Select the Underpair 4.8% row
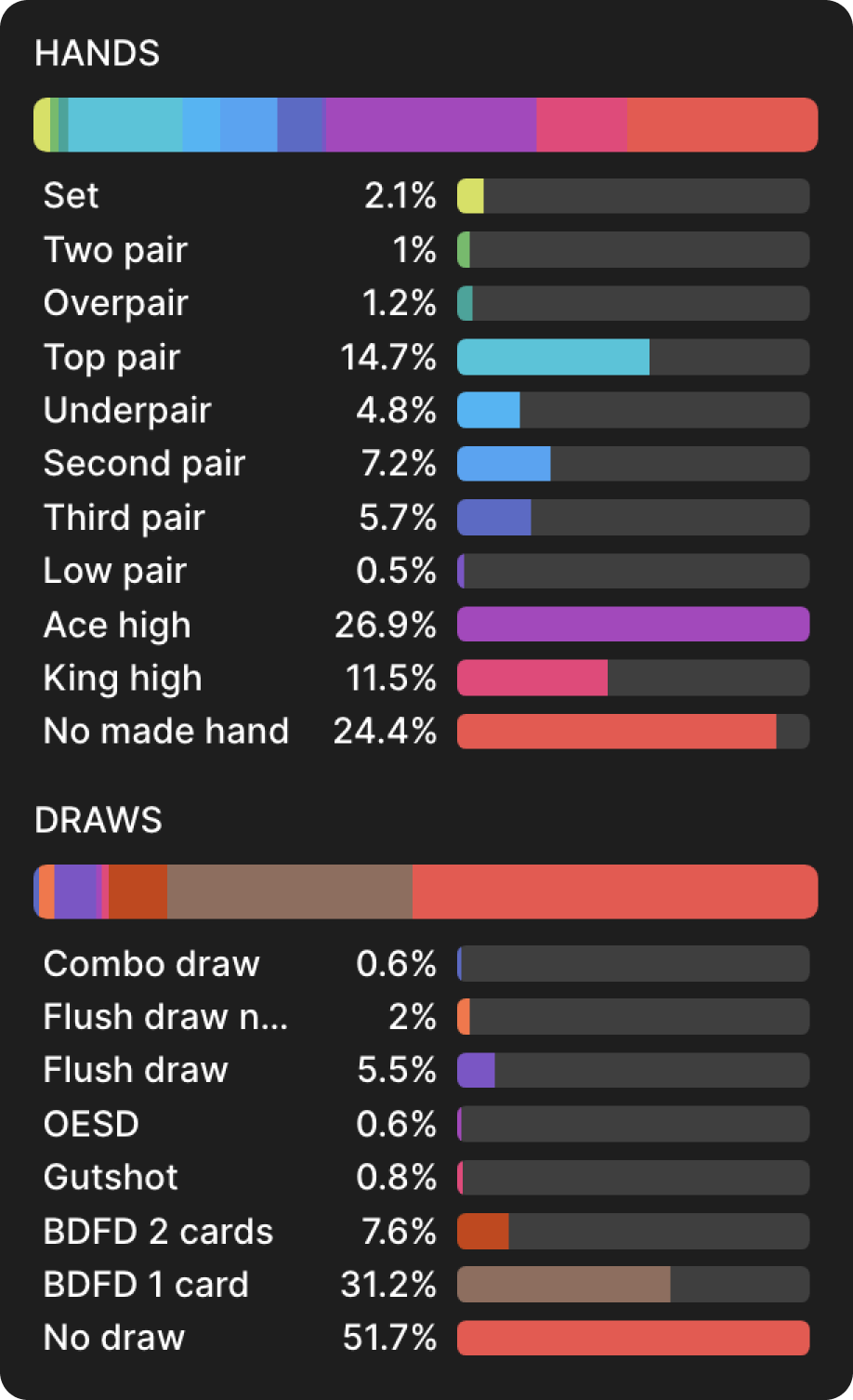This screenshot has width=853, height=1400. [426, 411]
